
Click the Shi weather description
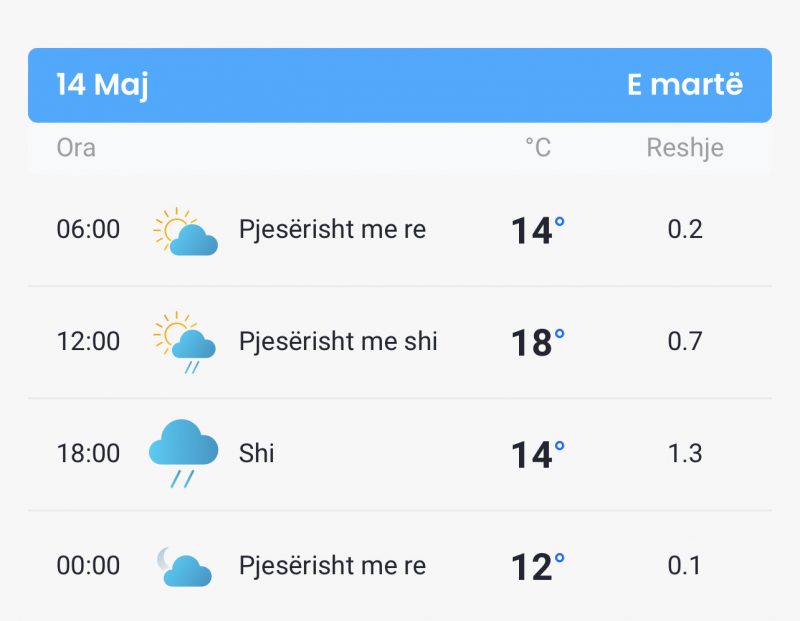point(256,453)
